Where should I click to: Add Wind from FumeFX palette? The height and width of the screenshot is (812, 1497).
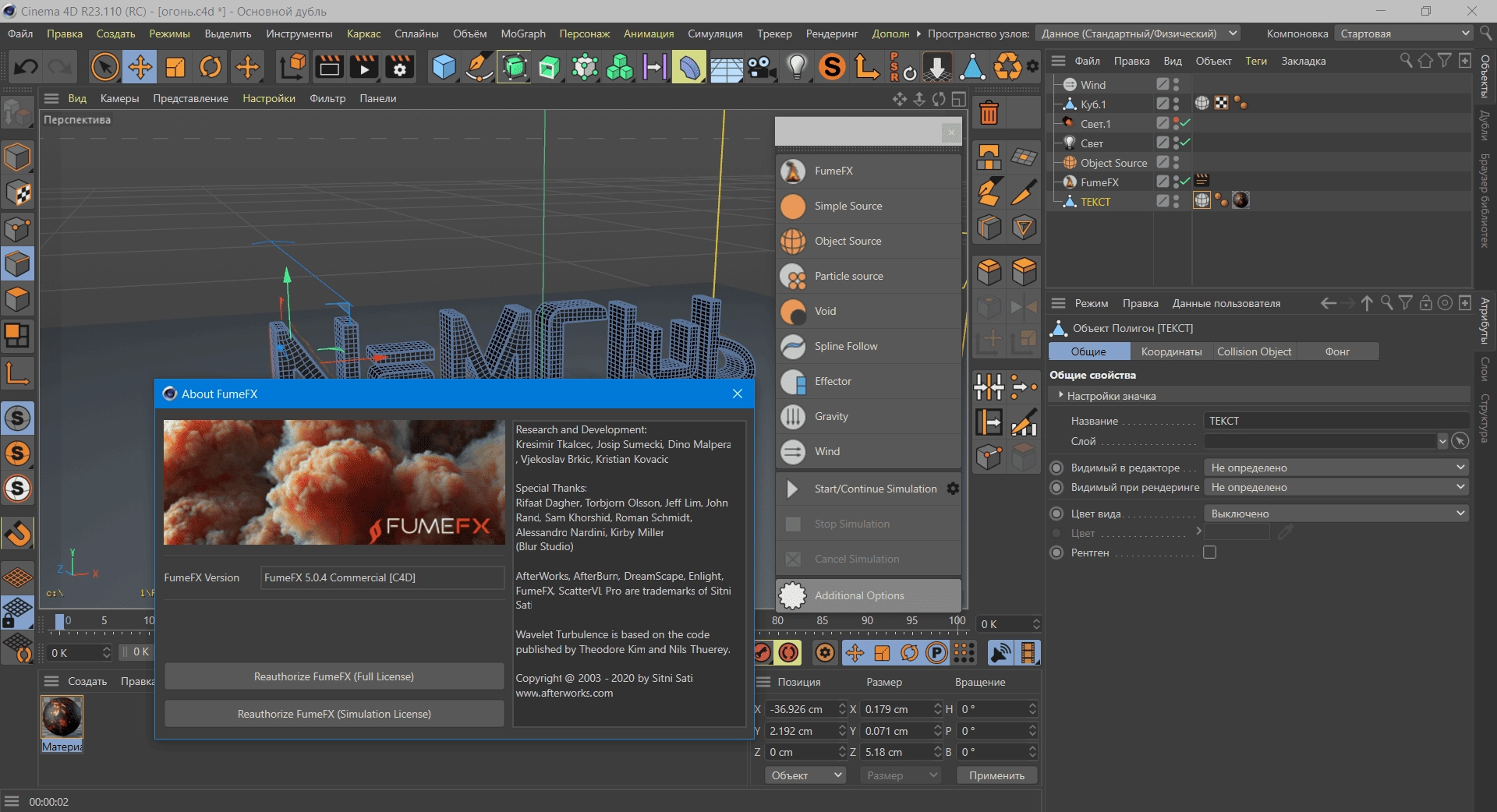pos(868,451)
